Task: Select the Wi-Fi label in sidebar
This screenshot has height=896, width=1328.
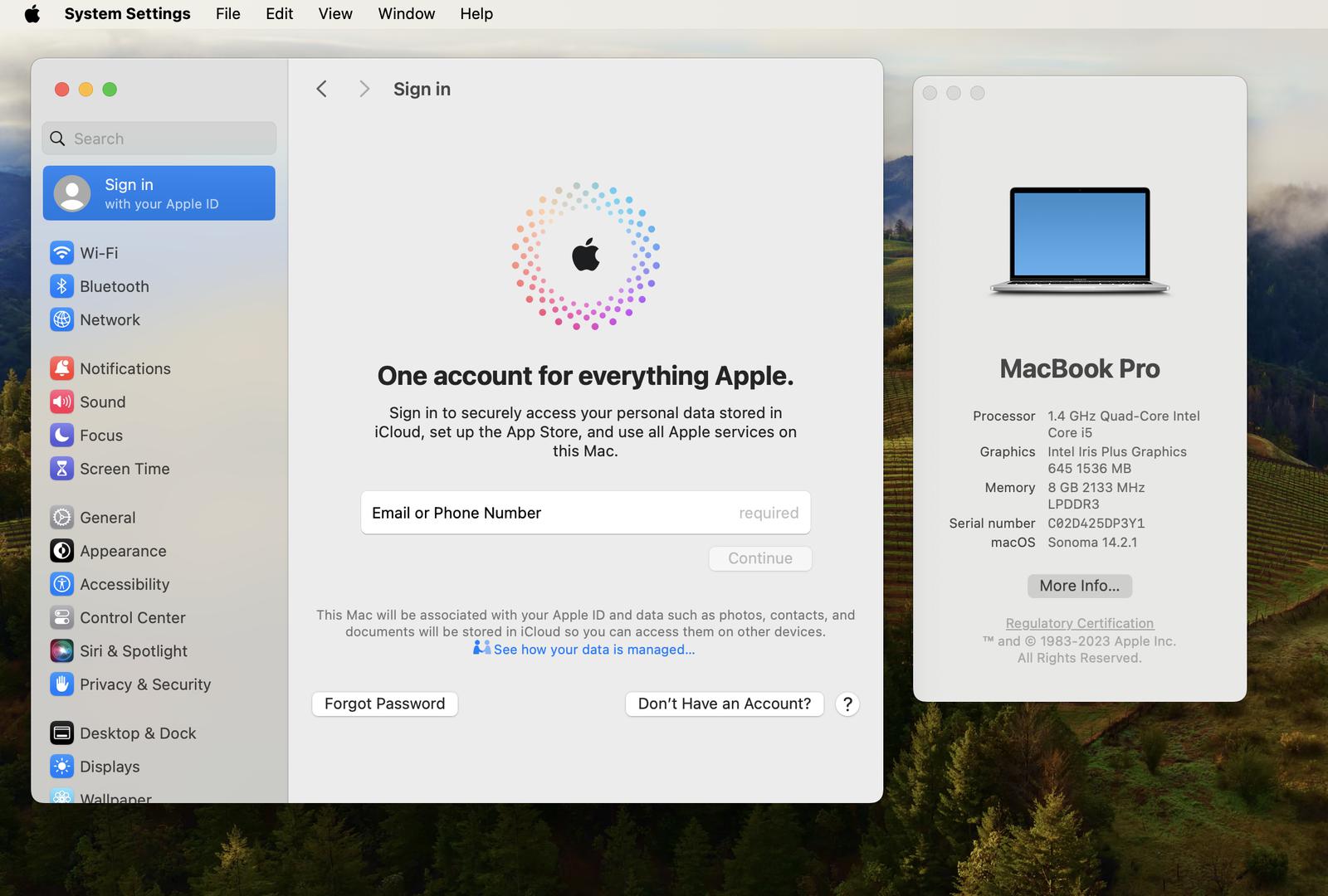Action: click(x=99, y=252)
